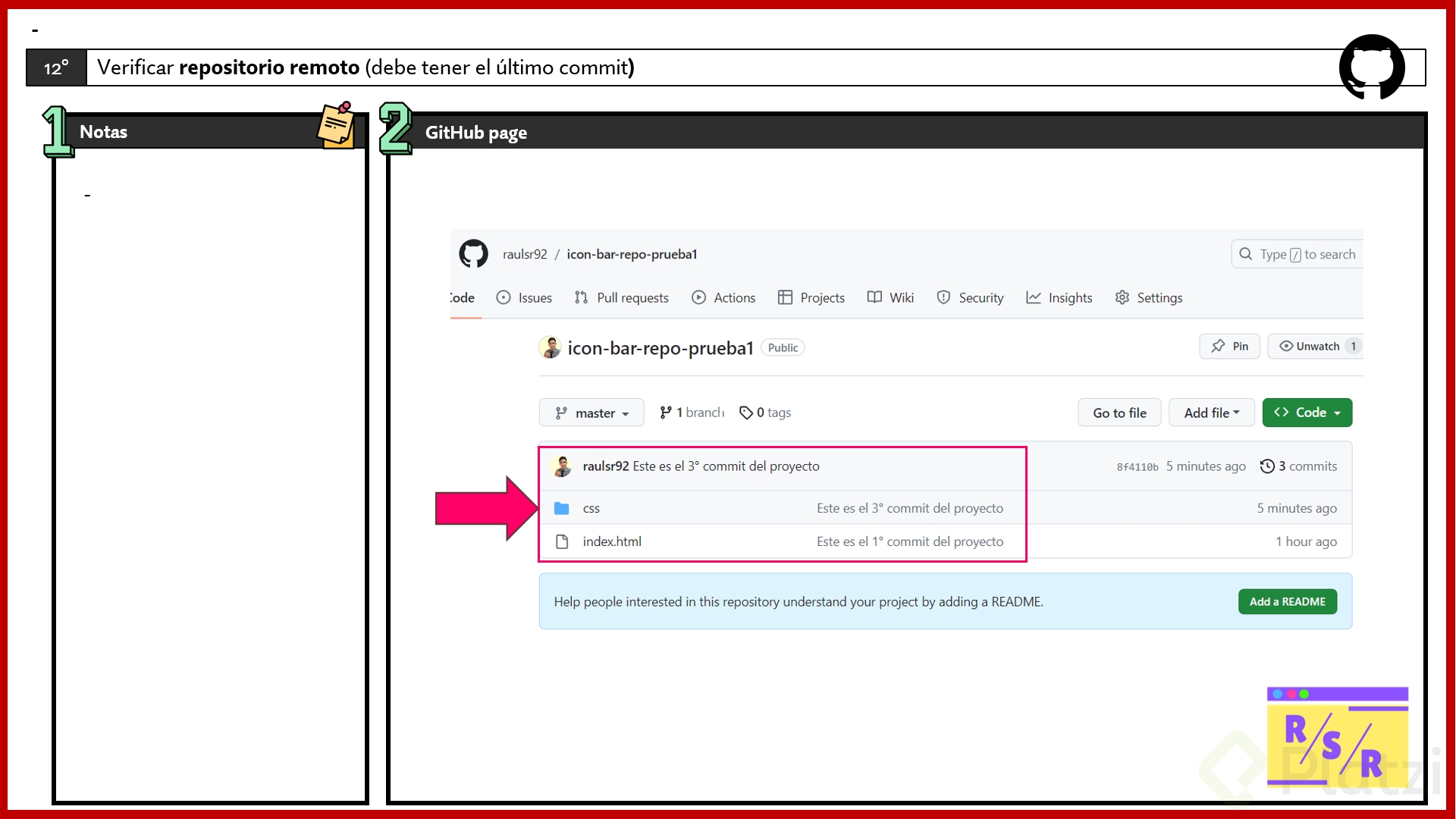Open the Pull requests tab
The width and height of the screenshot is (1456, 819).
[x=622, y=297]
